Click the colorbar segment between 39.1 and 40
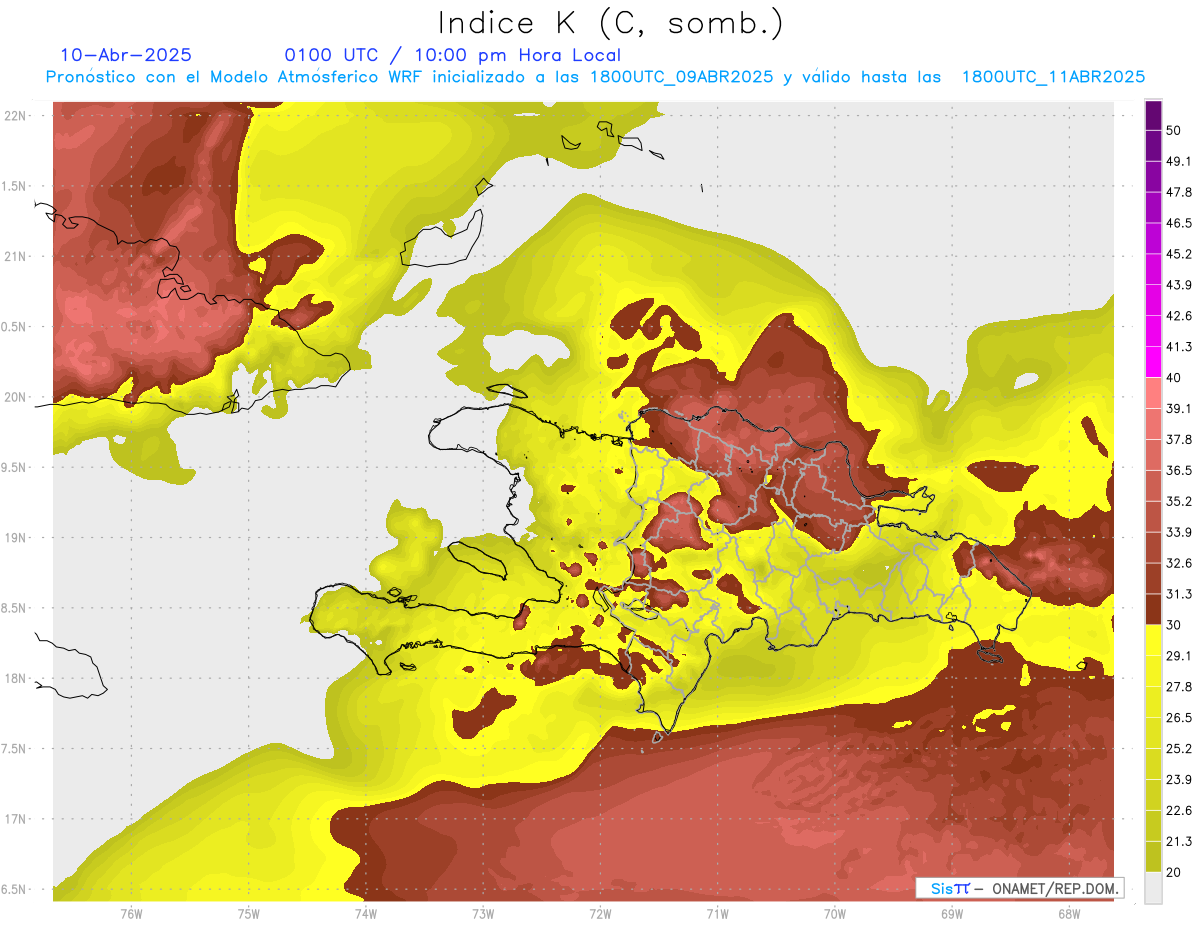Image resolution: width=1200 pixels, height=927 pixels. point(1153,393)
